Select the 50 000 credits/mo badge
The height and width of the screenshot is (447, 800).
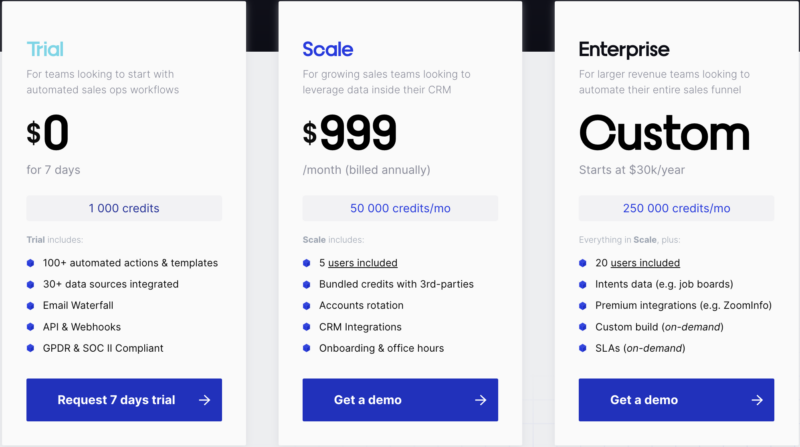400,208
